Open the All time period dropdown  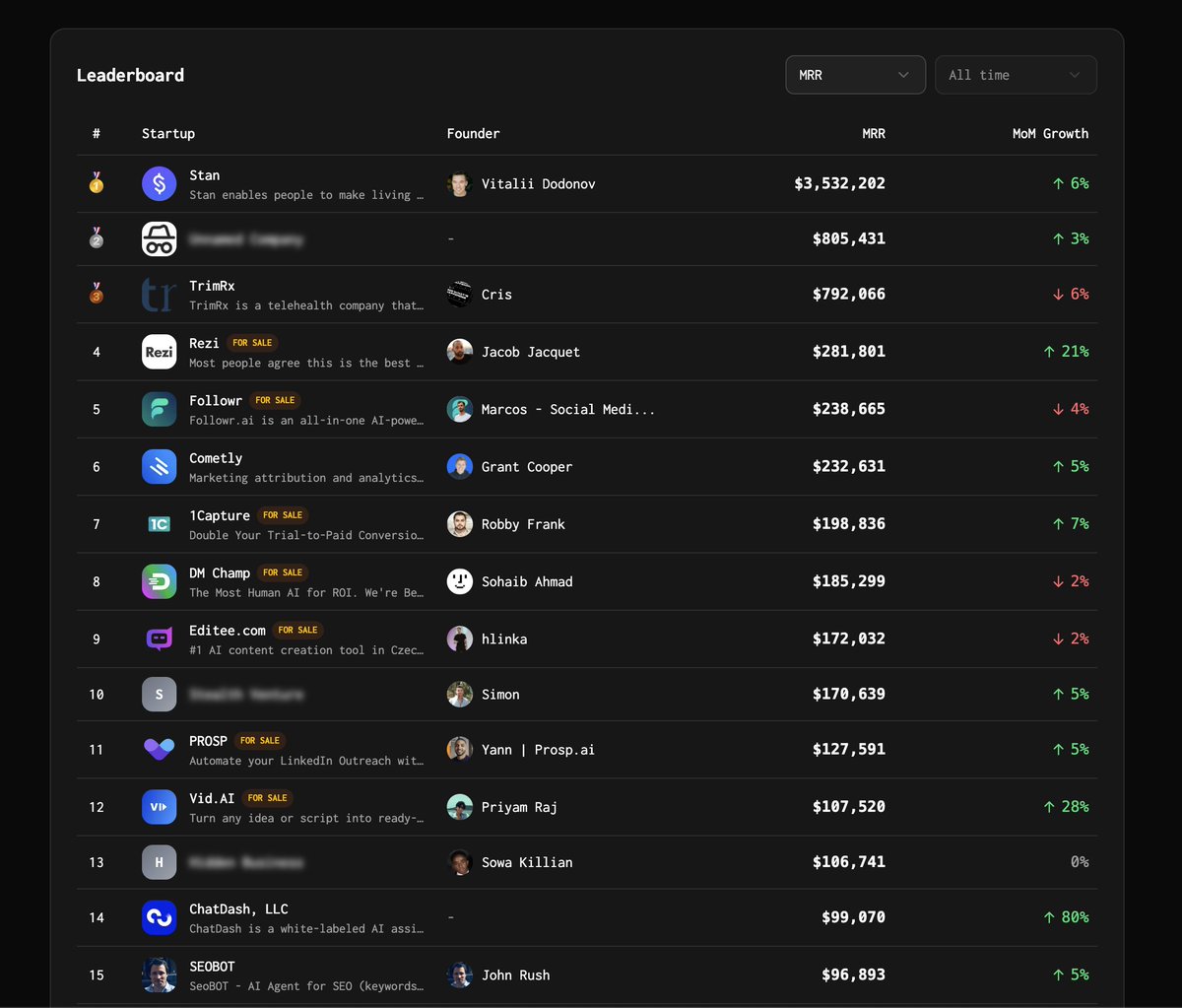(1016, 75)
